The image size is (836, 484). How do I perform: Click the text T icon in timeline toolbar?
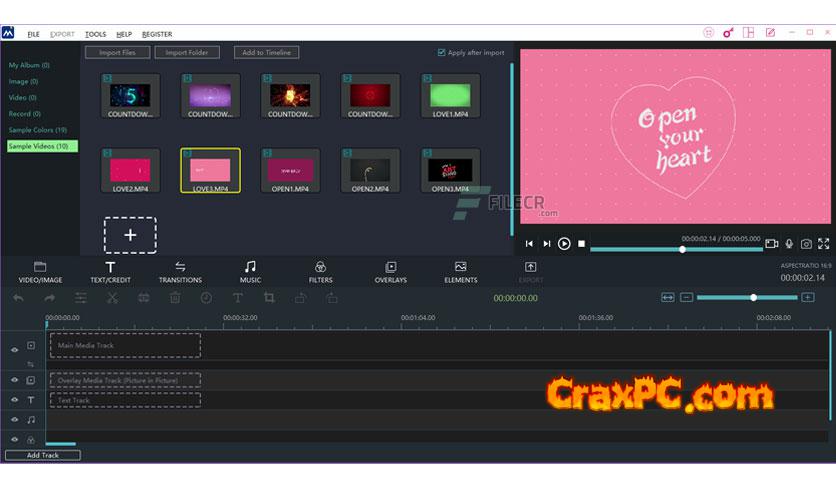pyautogui.click(x=238, y=298)
